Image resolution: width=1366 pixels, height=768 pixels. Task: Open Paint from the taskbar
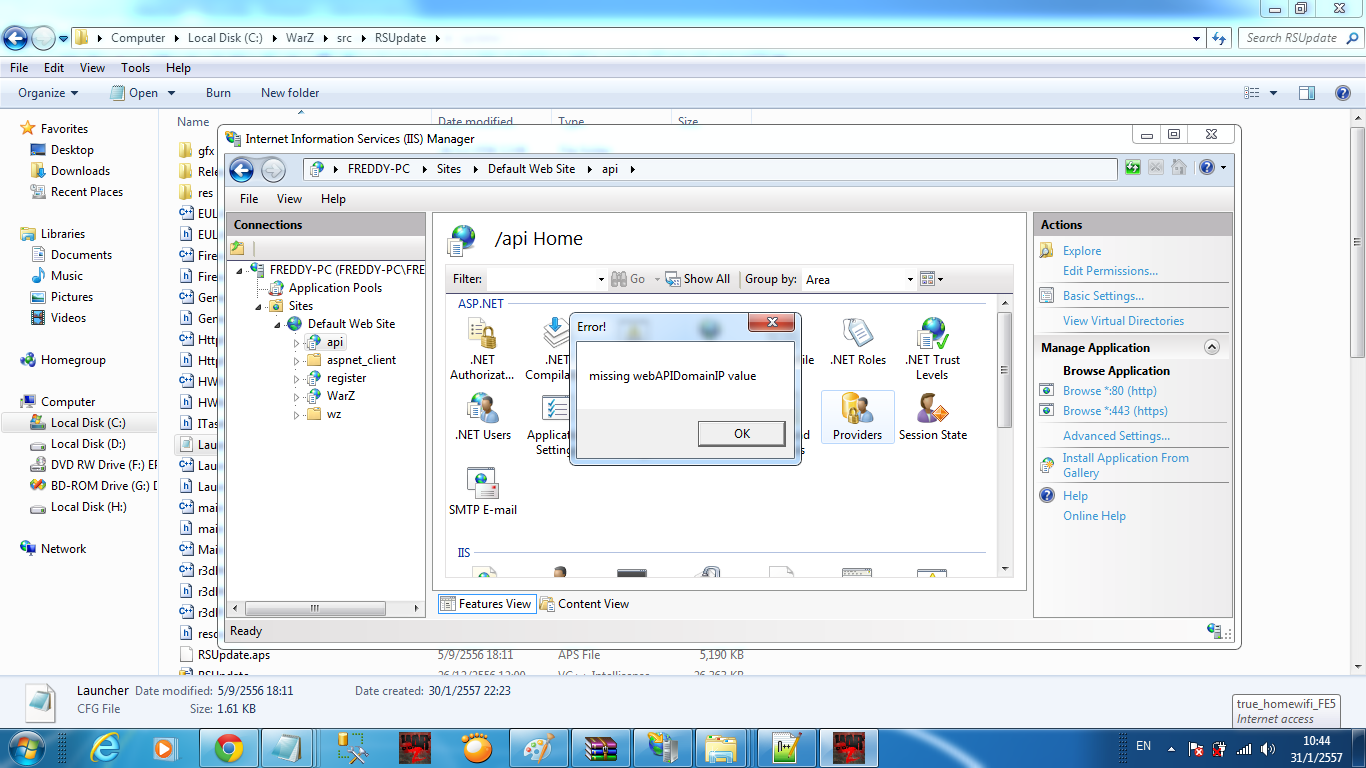538,748
